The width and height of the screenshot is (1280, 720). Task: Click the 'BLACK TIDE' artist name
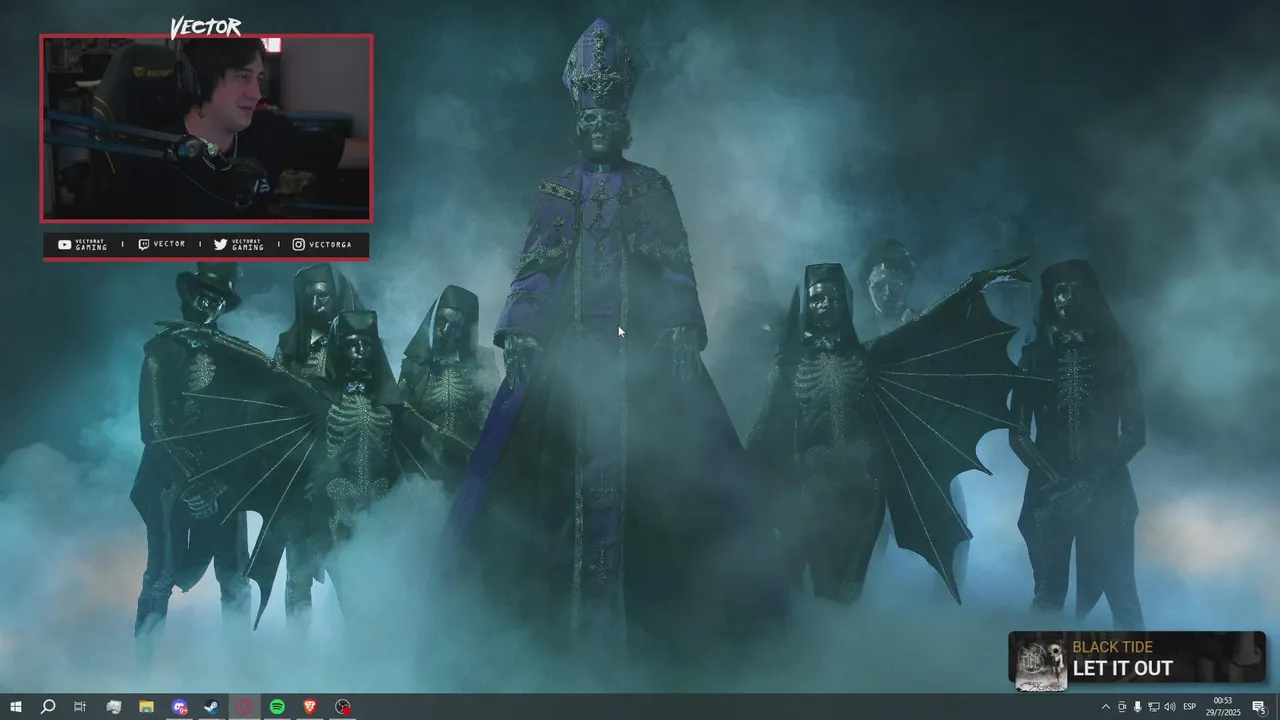(1112, 647)
